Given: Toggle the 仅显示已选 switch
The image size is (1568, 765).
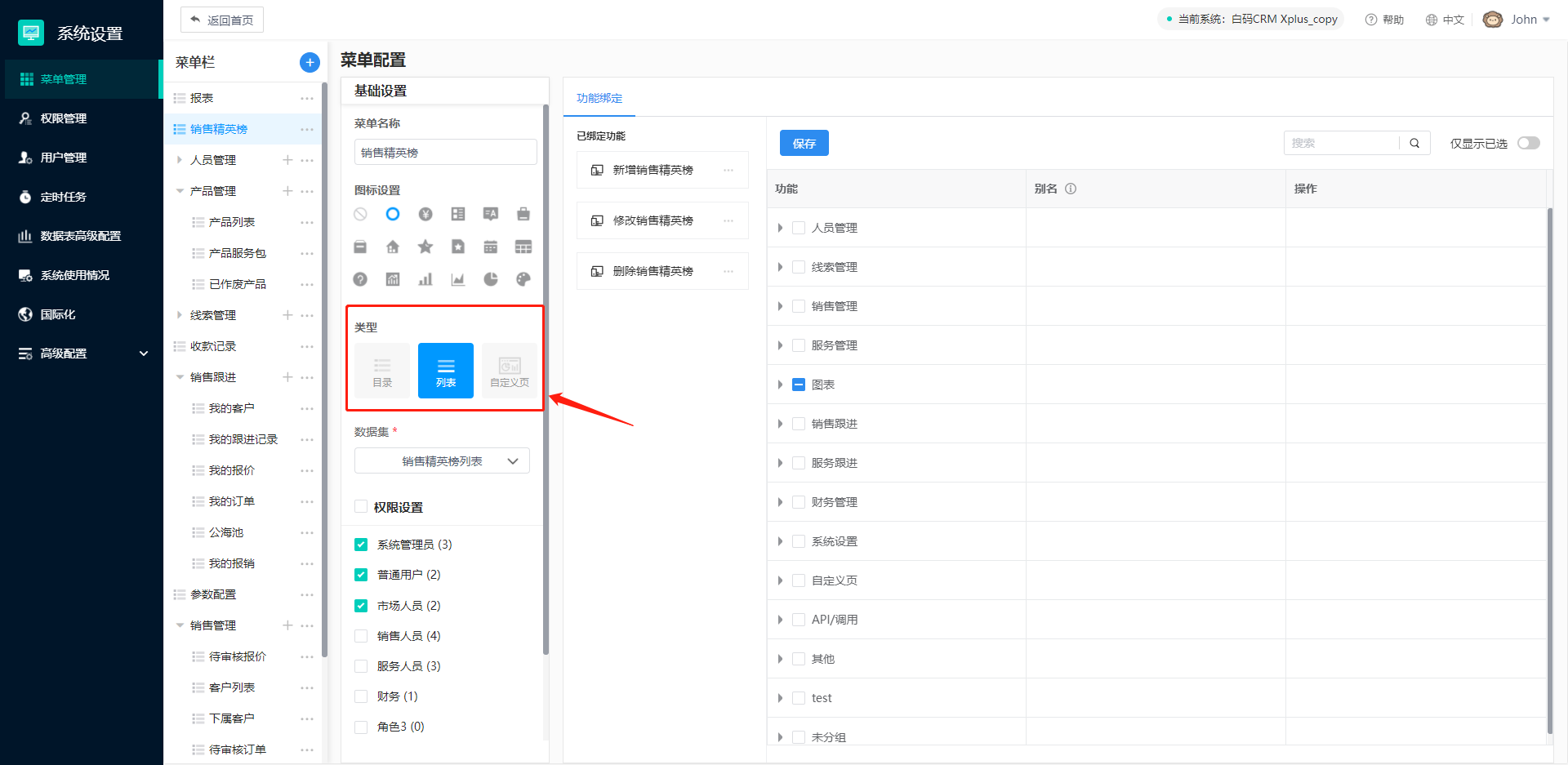Looking at the screenshot, I should point(1528,143).
